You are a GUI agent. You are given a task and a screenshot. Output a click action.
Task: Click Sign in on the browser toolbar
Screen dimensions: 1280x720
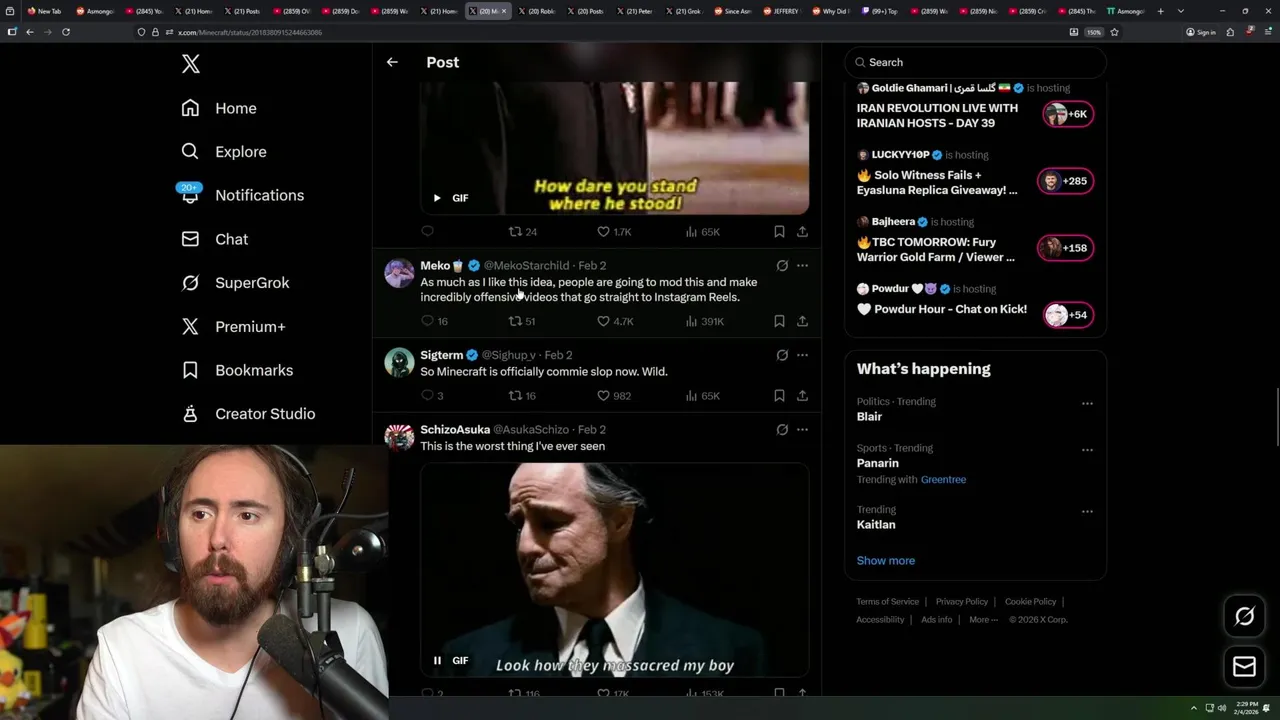point(1201,32)
